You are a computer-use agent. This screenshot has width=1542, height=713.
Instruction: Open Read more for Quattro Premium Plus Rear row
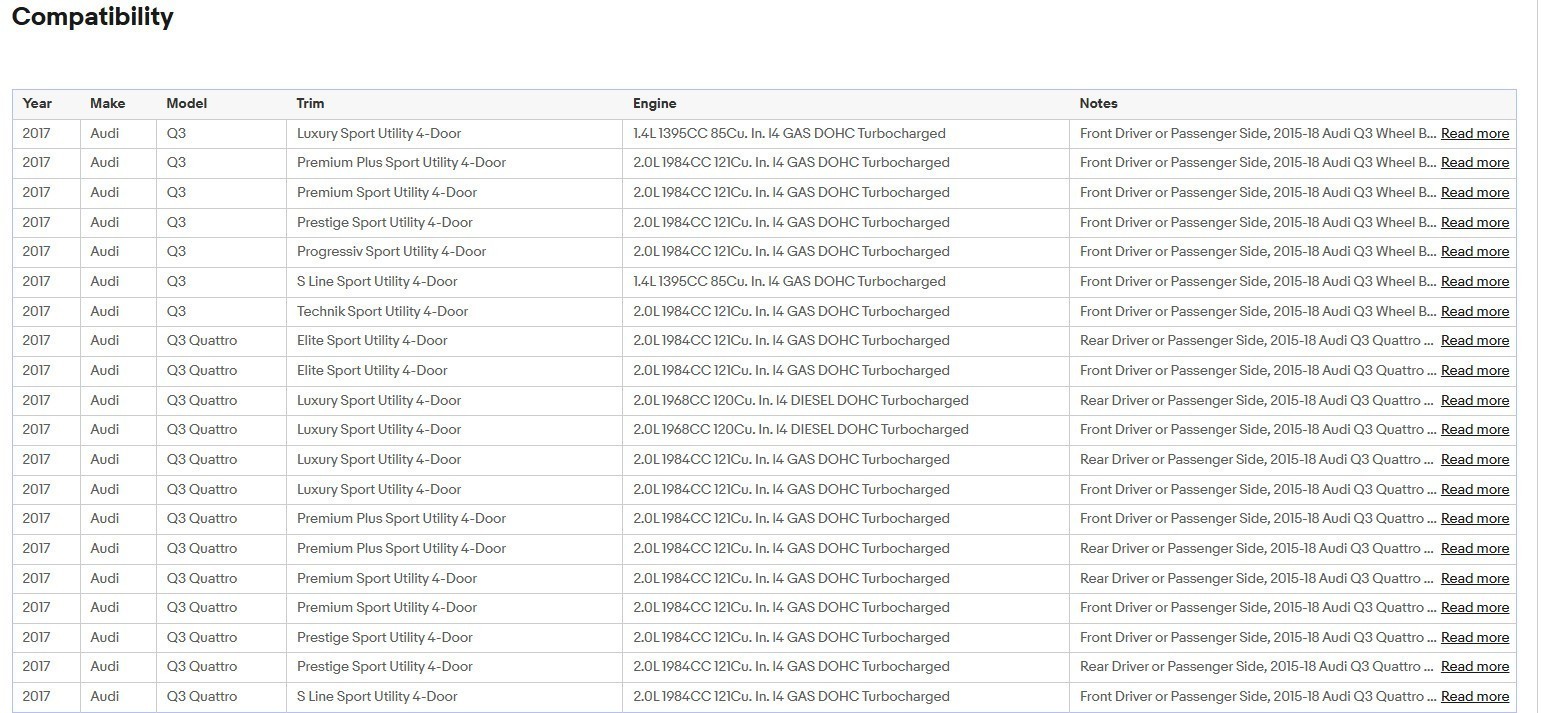tap(1474, 548)
